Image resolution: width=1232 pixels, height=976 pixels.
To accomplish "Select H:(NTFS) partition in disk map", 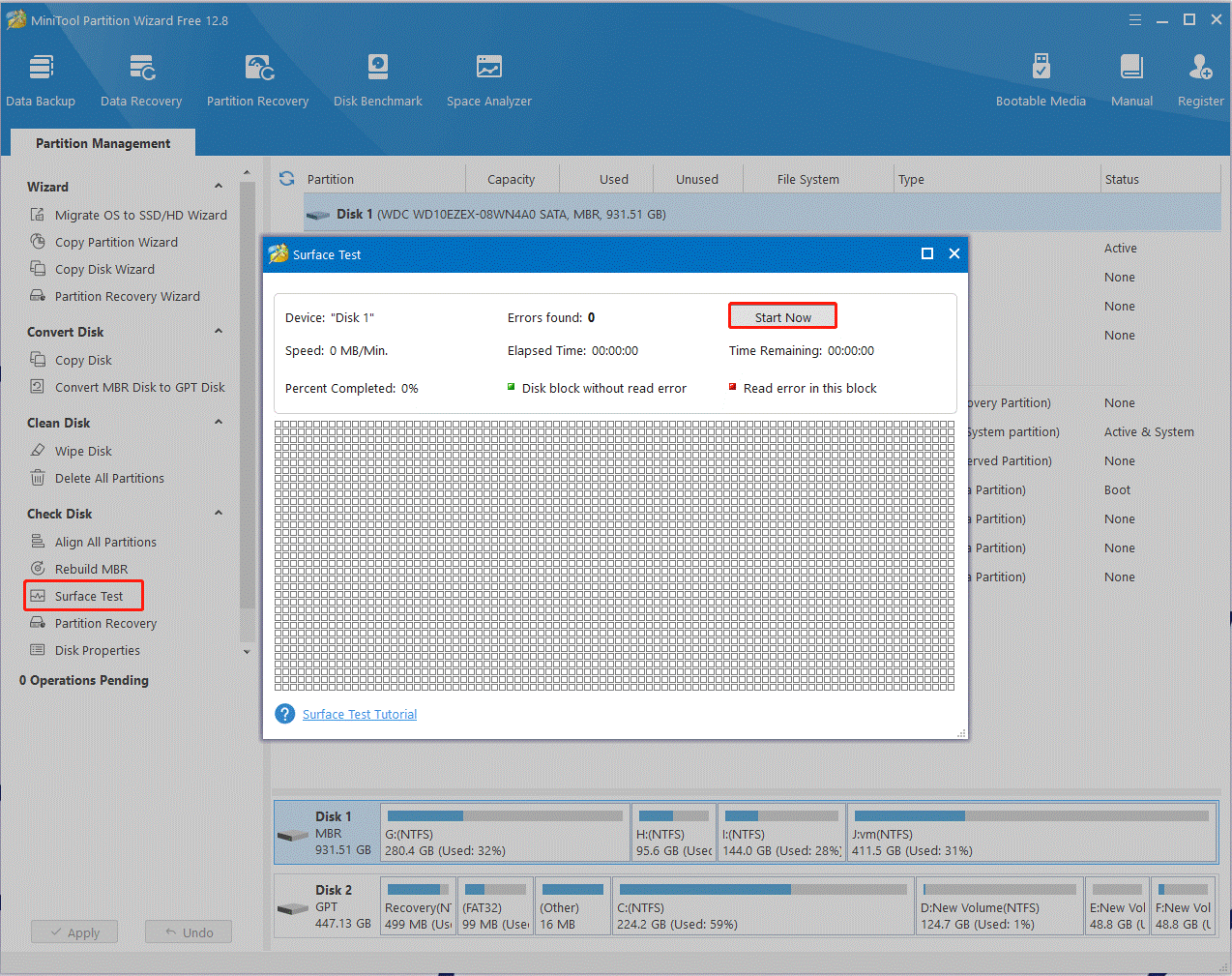I will point(674,833).
